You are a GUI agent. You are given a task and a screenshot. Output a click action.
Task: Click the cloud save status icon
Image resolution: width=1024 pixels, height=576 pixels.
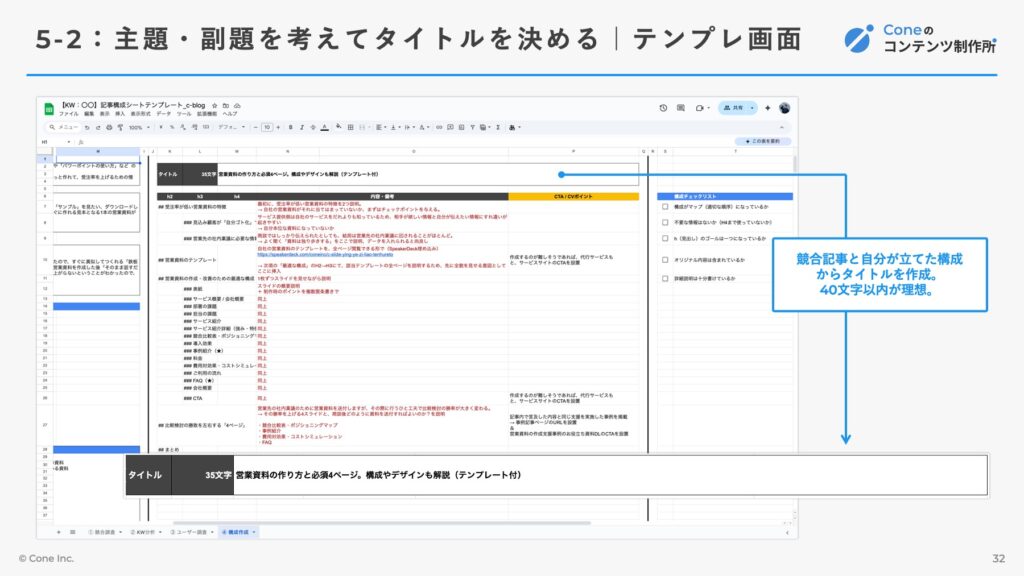[237, 106]
